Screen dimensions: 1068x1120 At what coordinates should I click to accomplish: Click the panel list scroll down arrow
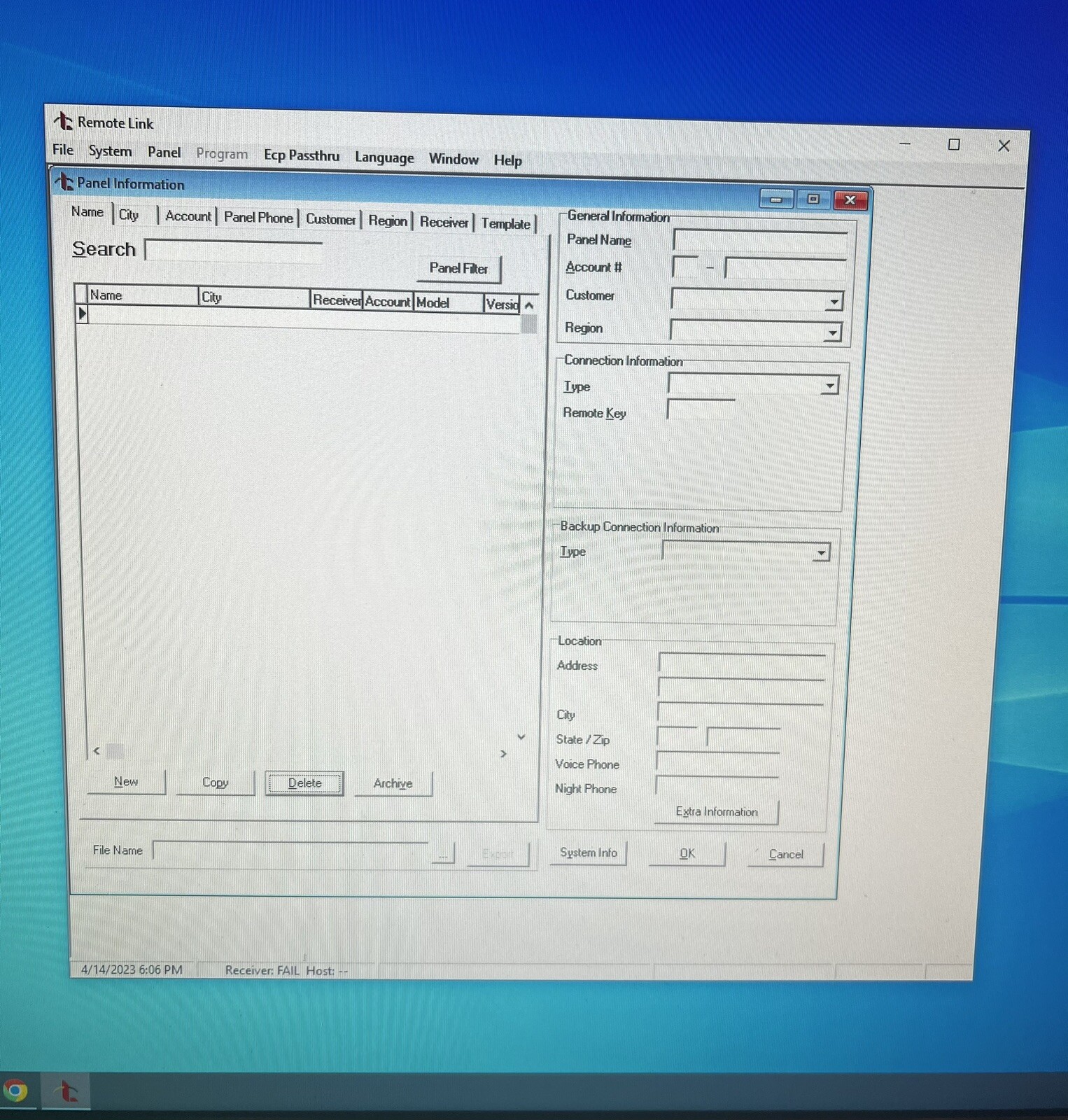click(521, 737)
